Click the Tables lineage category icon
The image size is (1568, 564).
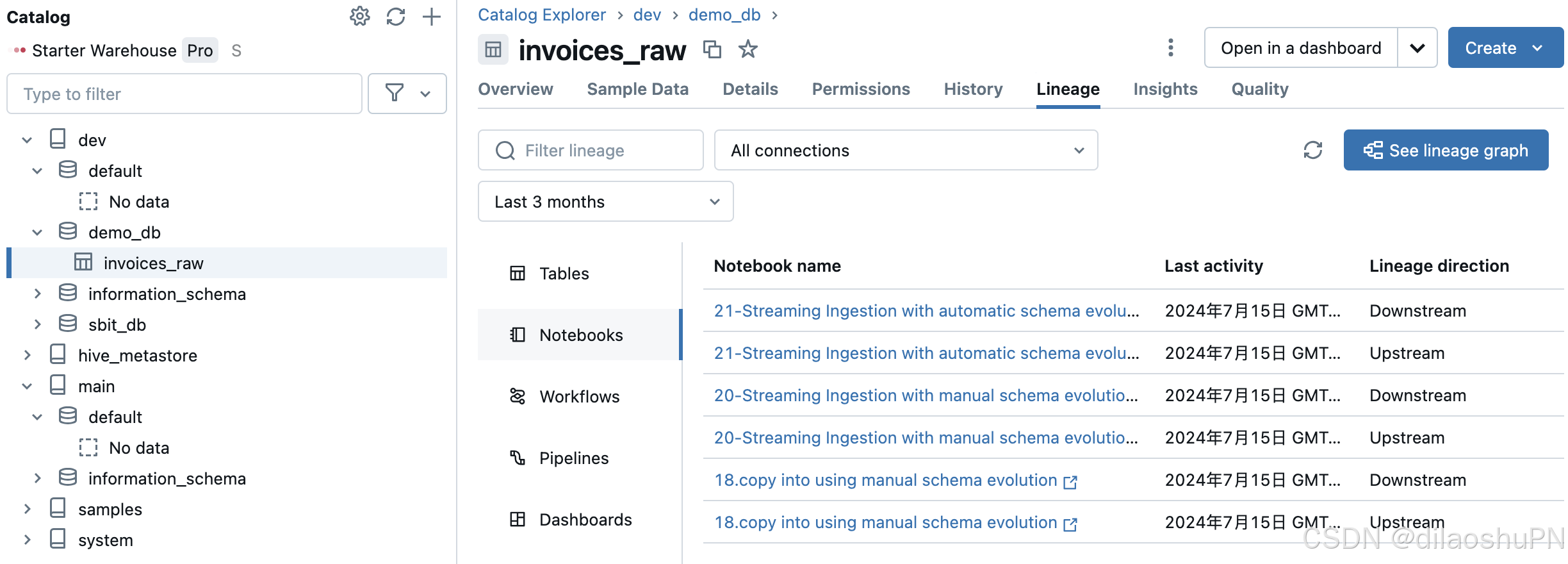click(x=518, y=273)
